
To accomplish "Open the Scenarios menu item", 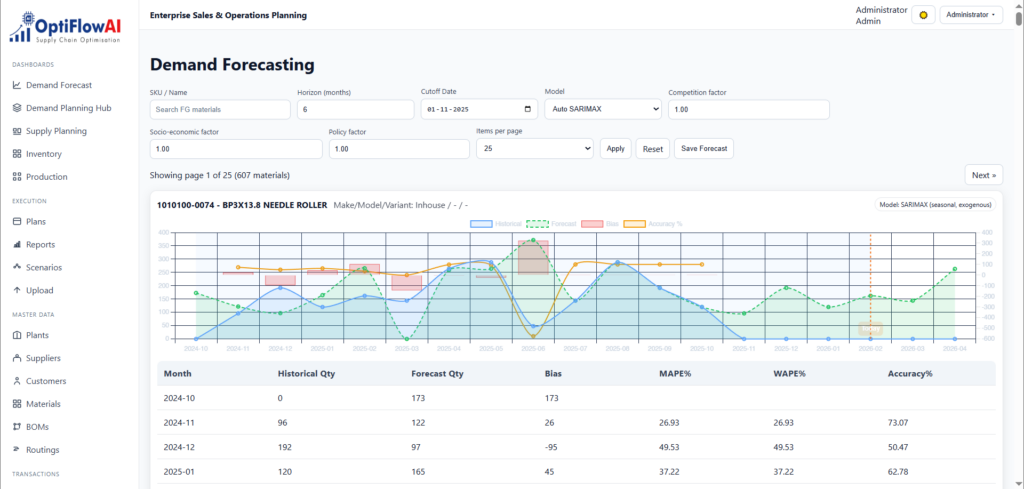I will (44, 267).
